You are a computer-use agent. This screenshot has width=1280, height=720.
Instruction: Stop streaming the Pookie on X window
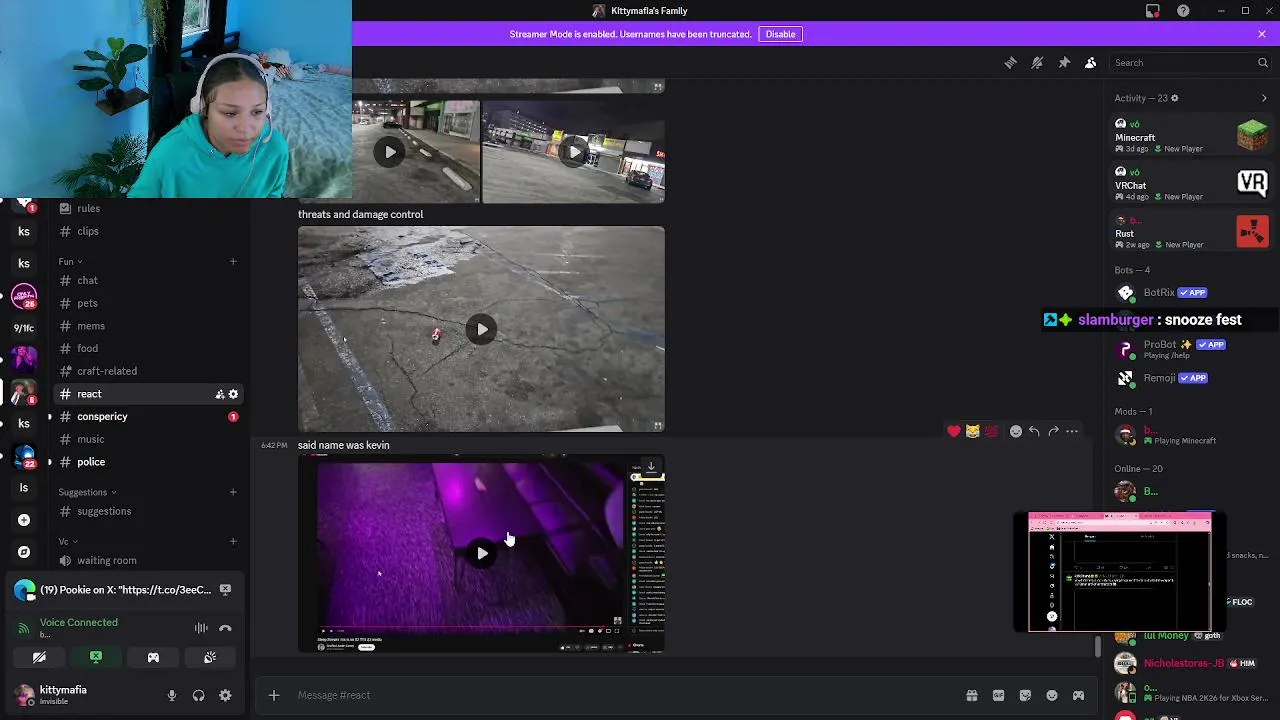click(225, 590)
